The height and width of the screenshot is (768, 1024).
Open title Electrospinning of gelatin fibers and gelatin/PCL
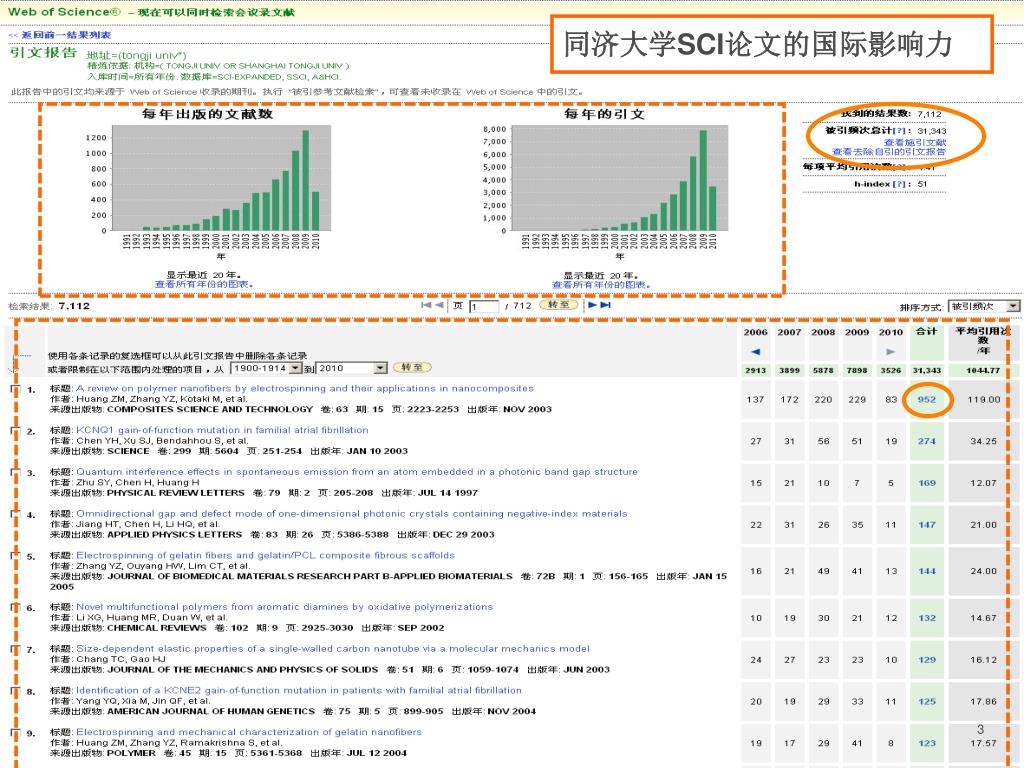coord(266,556)
